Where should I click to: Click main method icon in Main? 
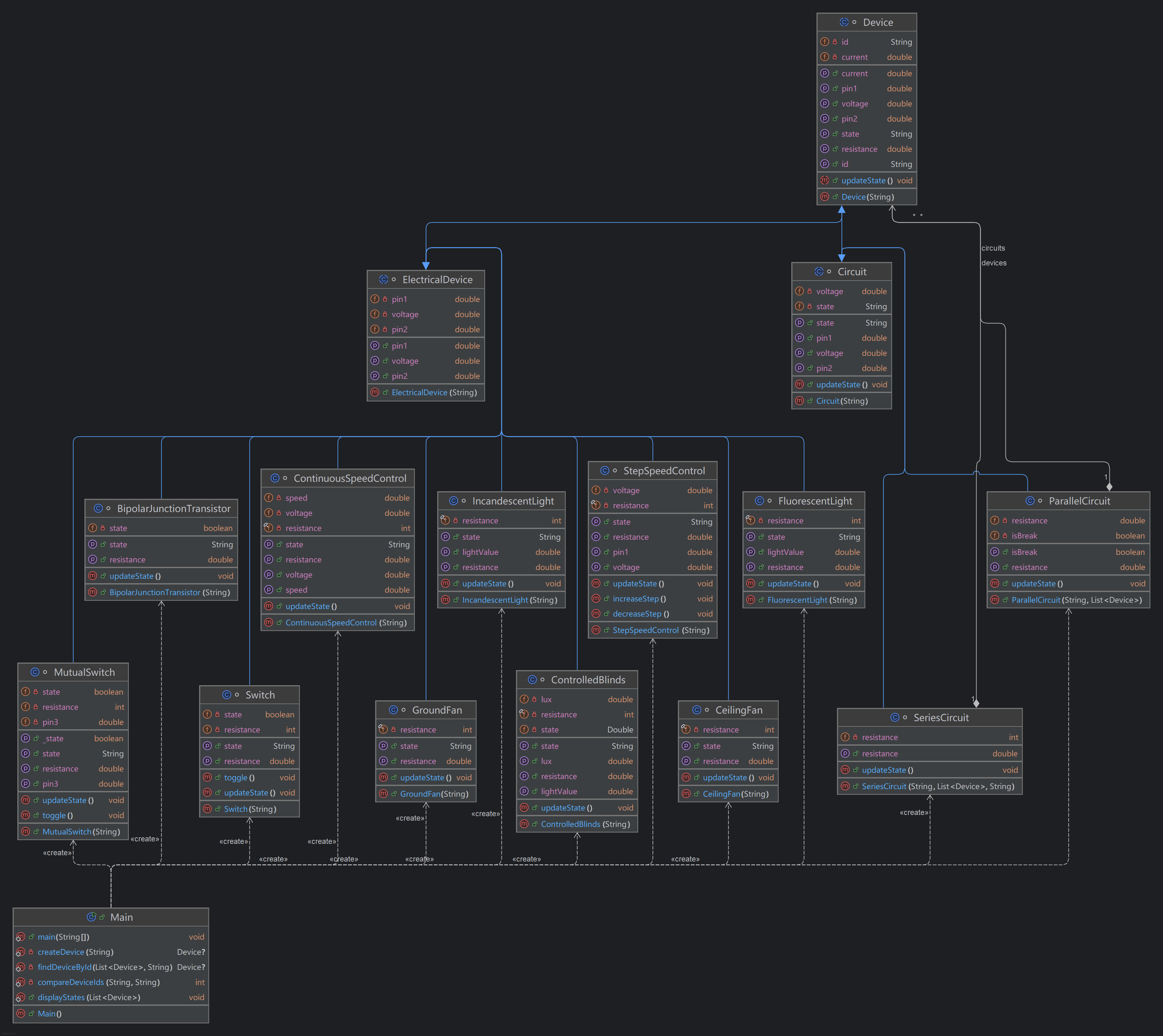click(20, 937)
